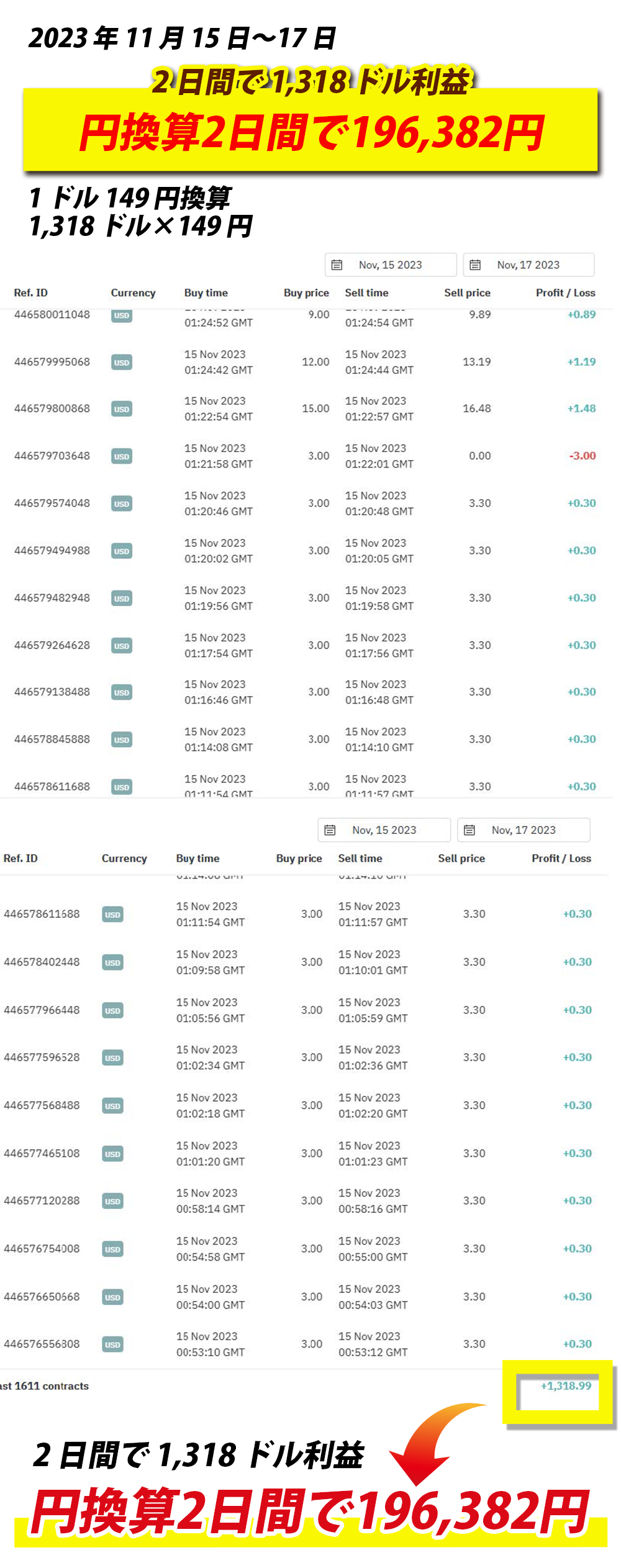Click total profit +1,318.99
Viewport: 621px width, 1568px height.
pyautogui.click(x=566, y=1385)
